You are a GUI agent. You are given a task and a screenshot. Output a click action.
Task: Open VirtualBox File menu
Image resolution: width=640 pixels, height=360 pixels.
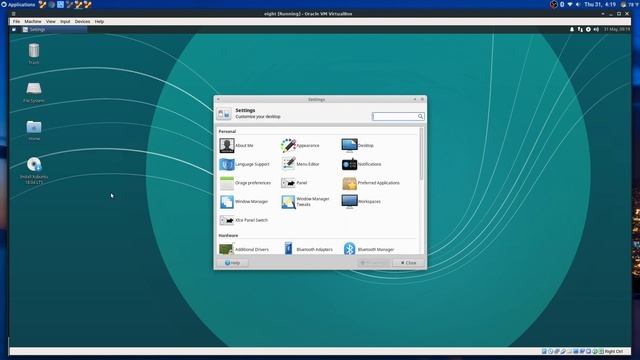16,21
